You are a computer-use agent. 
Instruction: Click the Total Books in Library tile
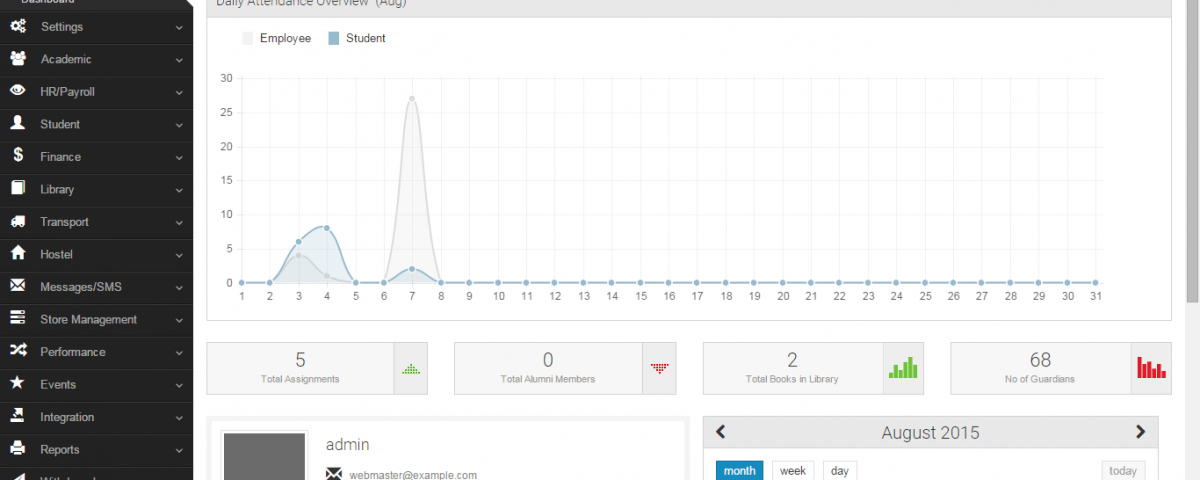click(792, 368)
